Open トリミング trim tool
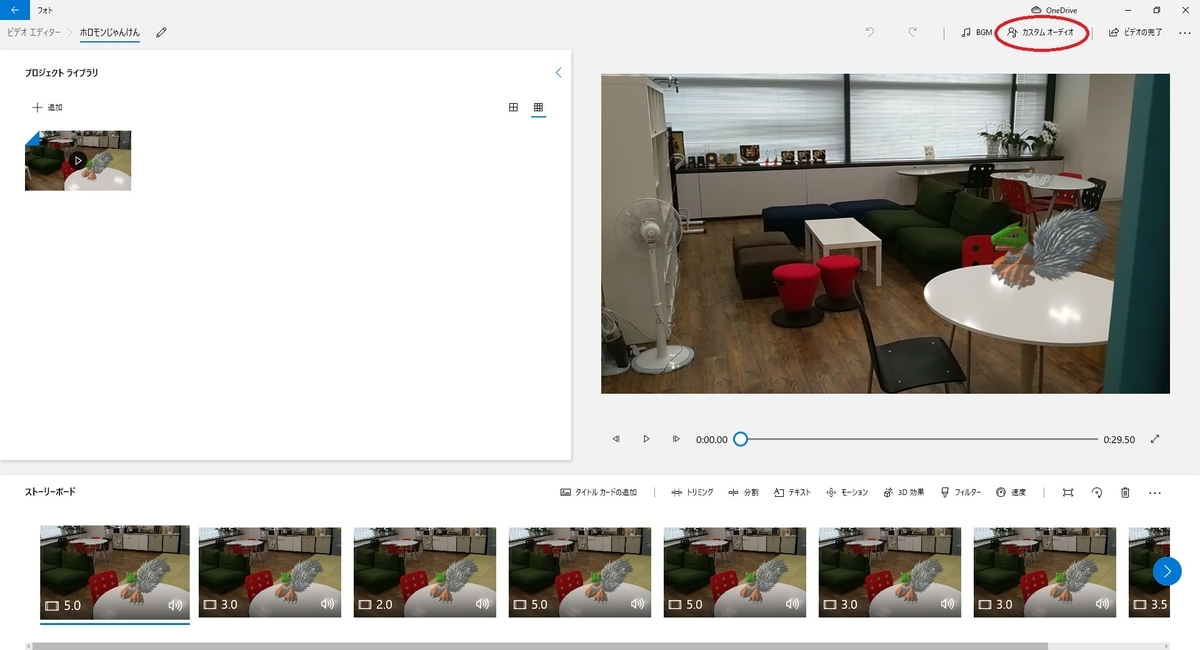Image resolution: width=1200 pixels, height=650 pixels. (692, 492)
